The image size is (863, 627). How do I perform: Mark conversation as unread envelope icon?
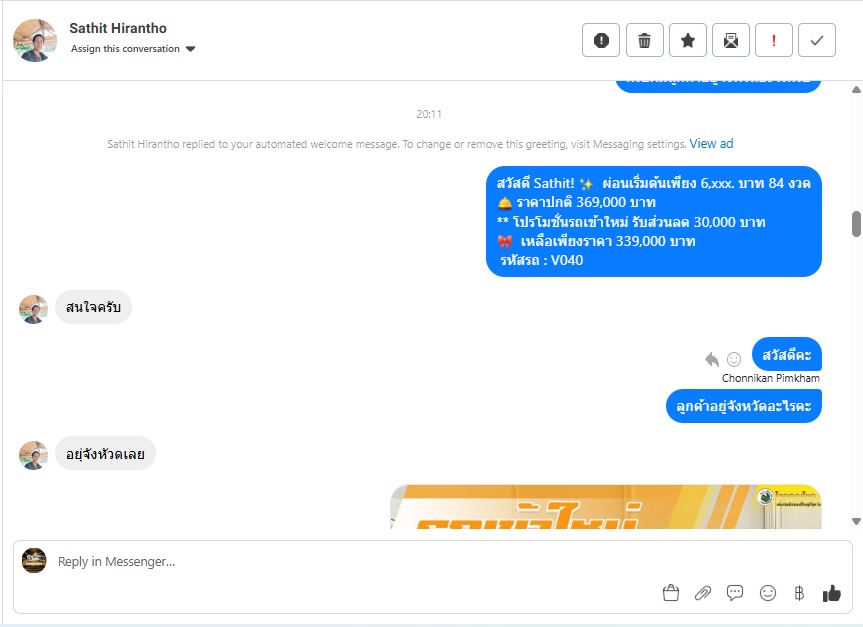point(730,40)
